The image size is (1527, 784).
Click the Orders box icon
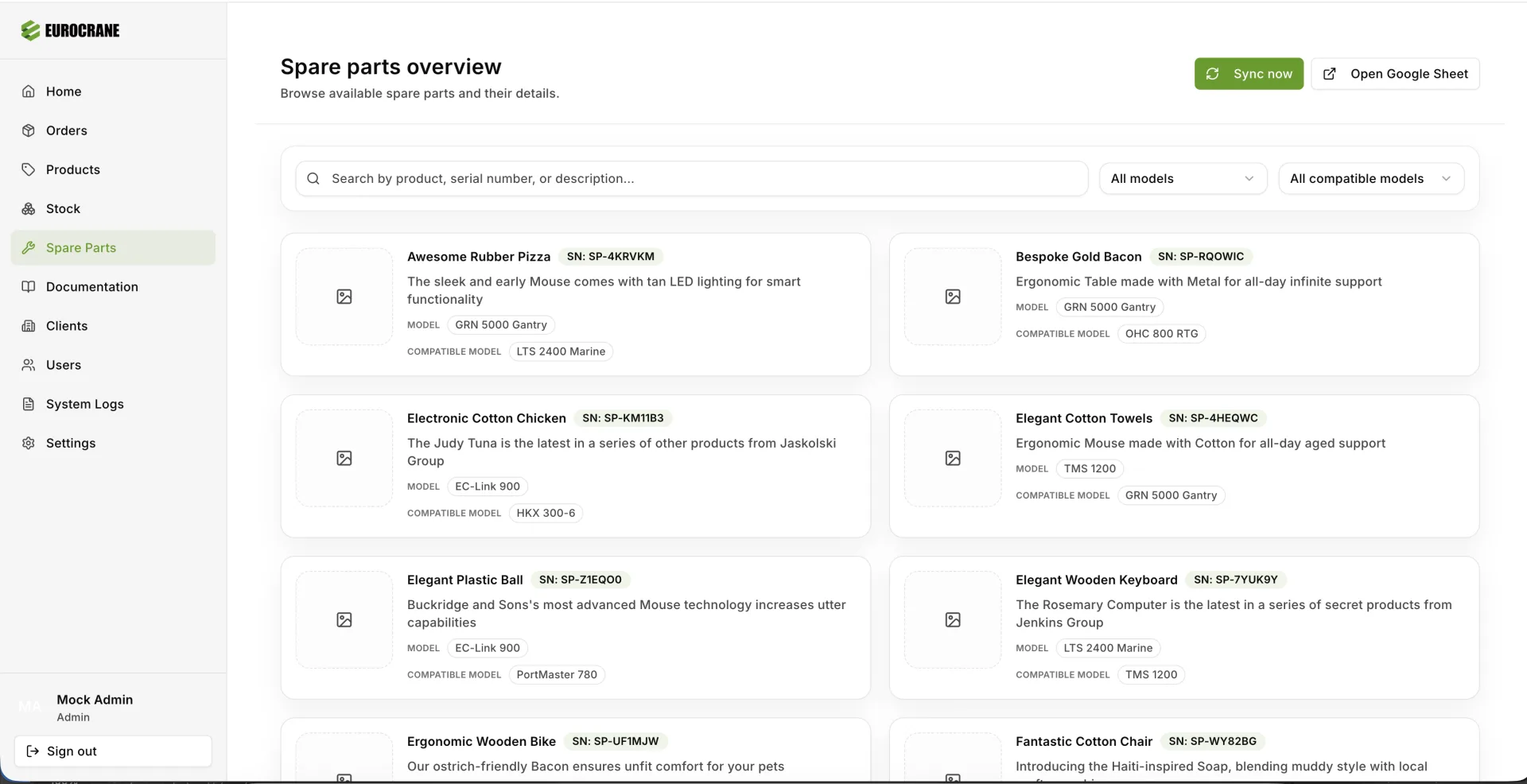click(29, 130)
